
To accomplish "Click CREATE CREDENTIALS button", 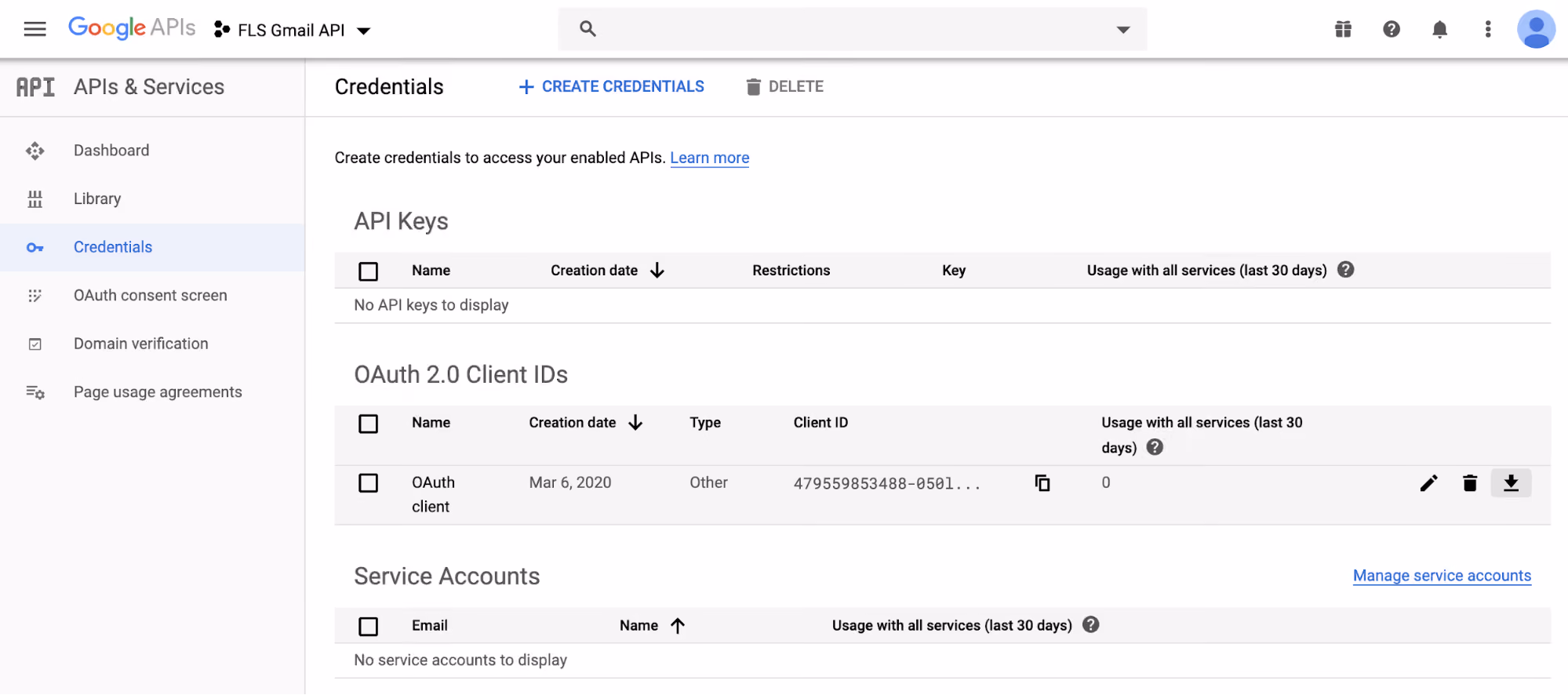I will (612, 86).
